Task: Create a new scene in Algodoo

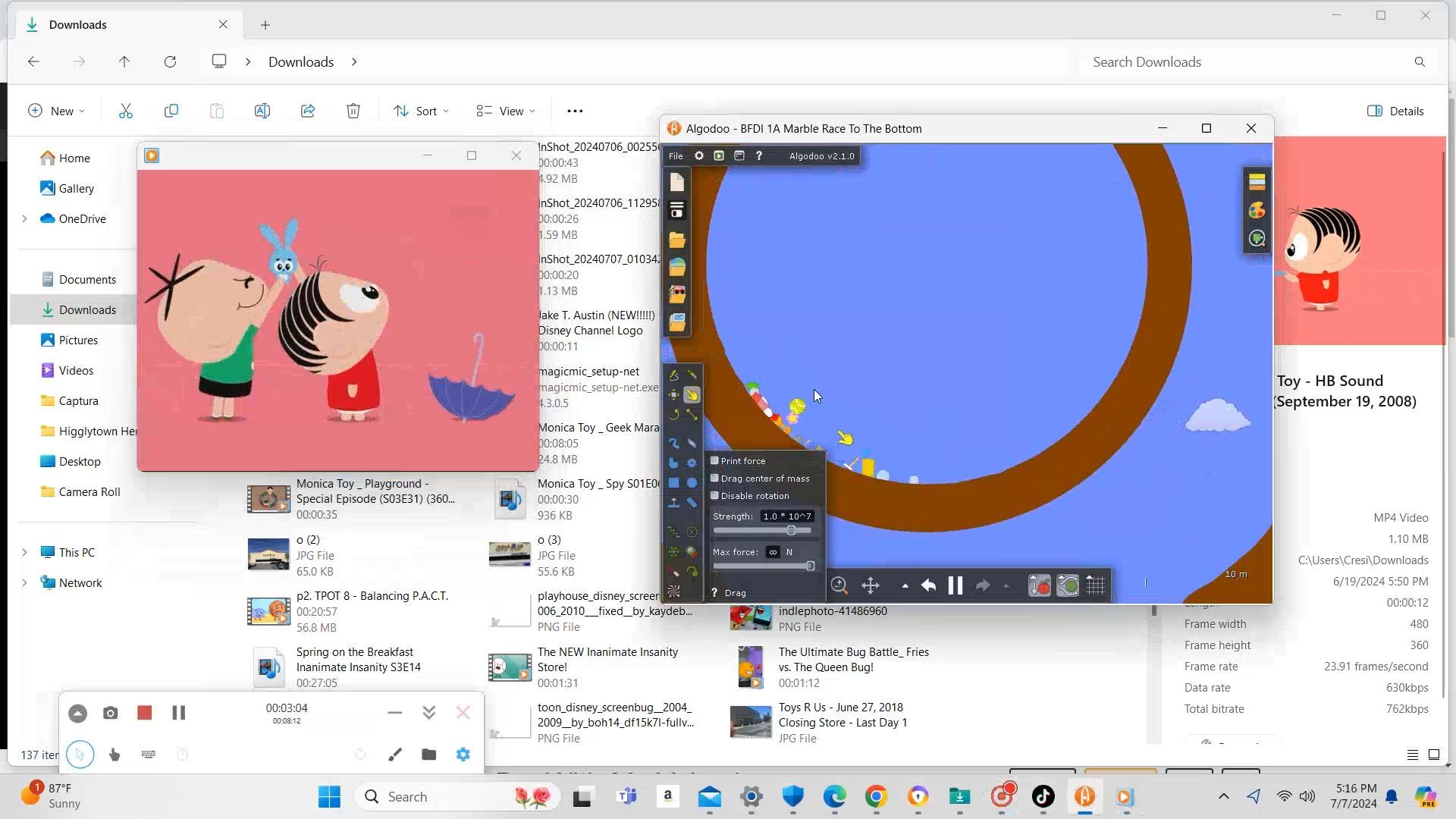Action: (676, 182)
